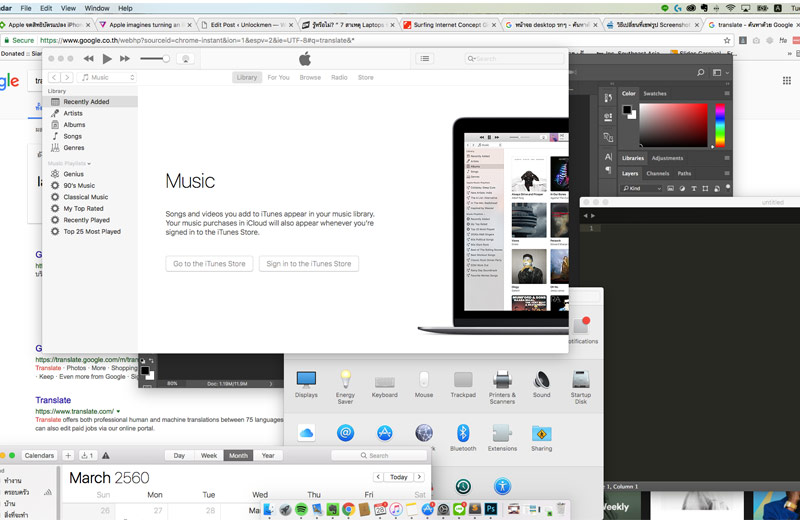Open Trackpad preferences
The image size is (800, 520).
pyautogui.click(x=463, y=384)
